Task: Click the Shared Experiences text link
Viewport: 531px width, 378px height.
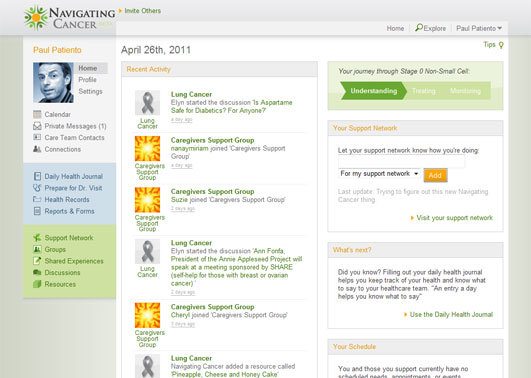Action: (74, 261)
